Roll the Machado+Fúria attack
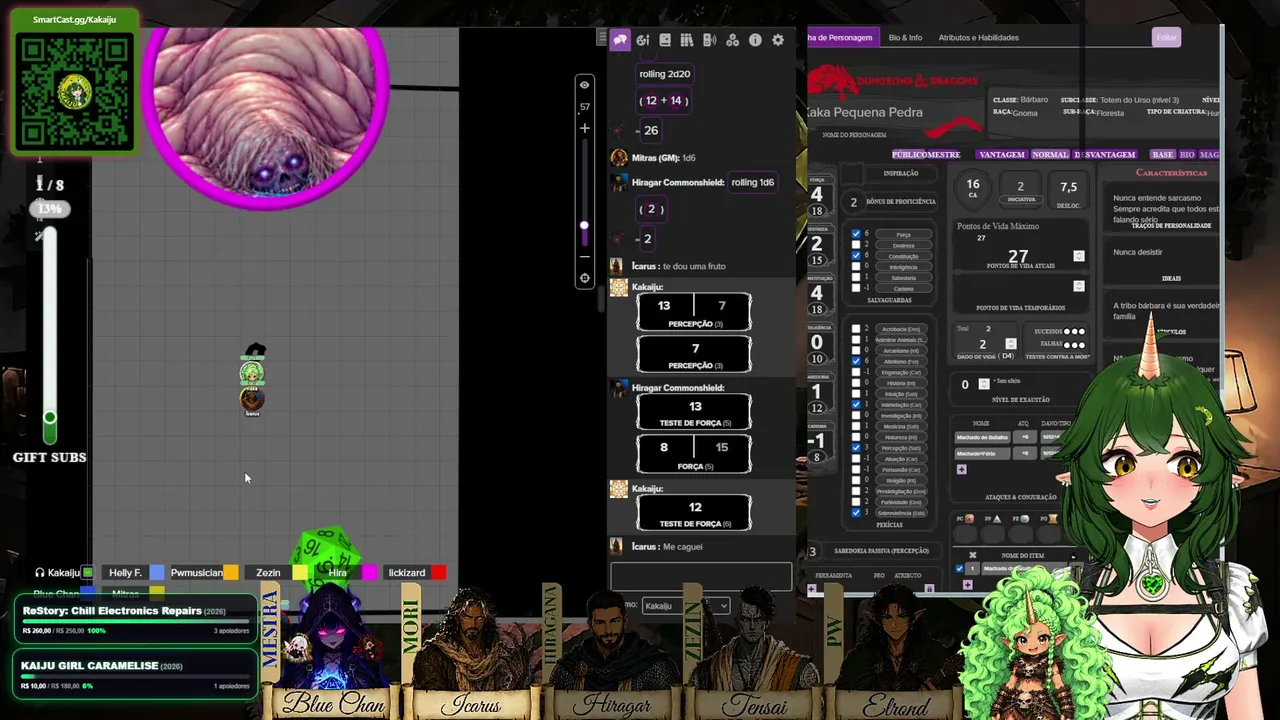 (x=982, y=453)
